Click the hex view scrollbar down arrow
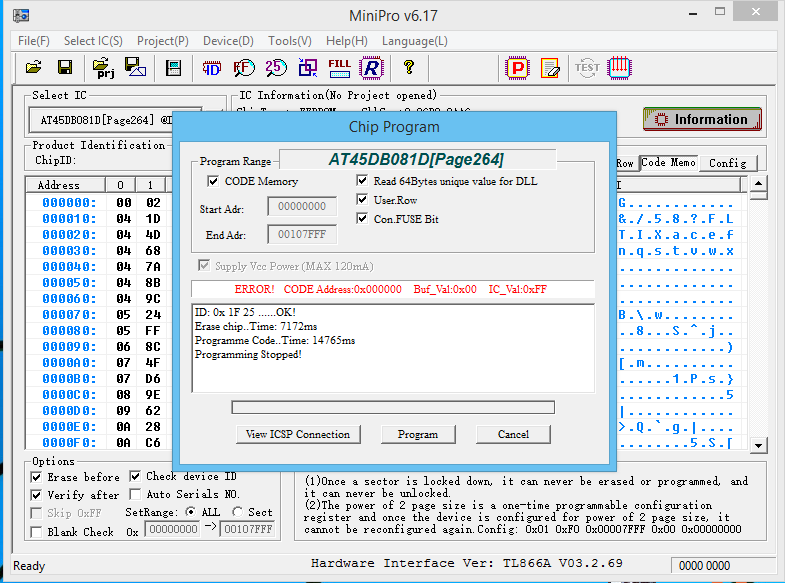The height and width of the screenshot is (583, 785). pos(759,445)
